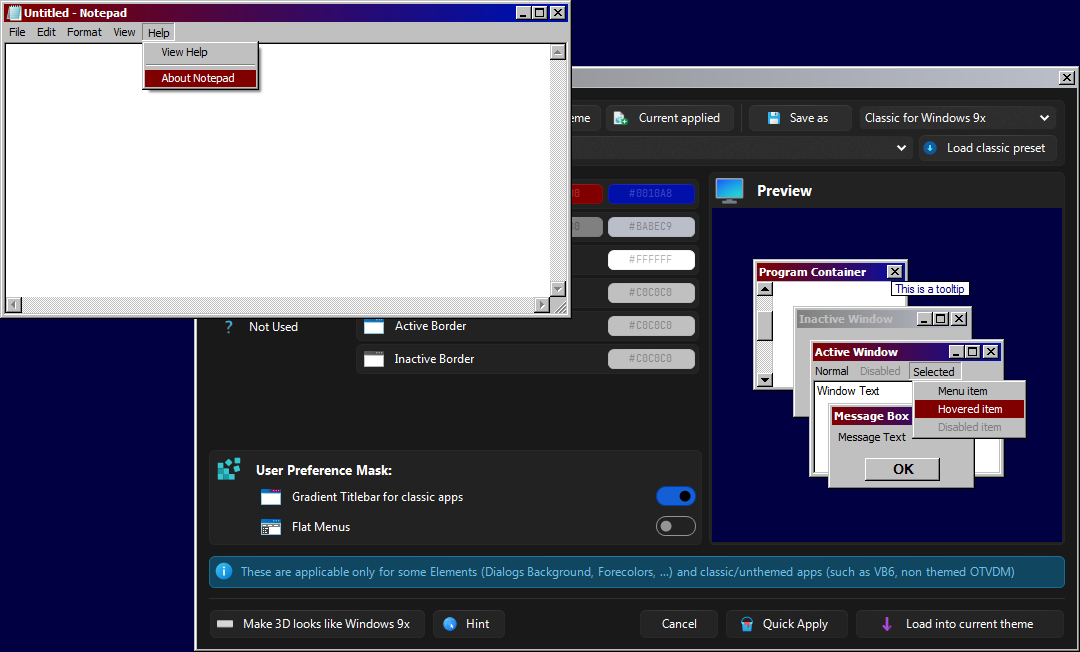
Task: Click Notepad horizontal scrollbar right arrow
Action: pos(542,304)
